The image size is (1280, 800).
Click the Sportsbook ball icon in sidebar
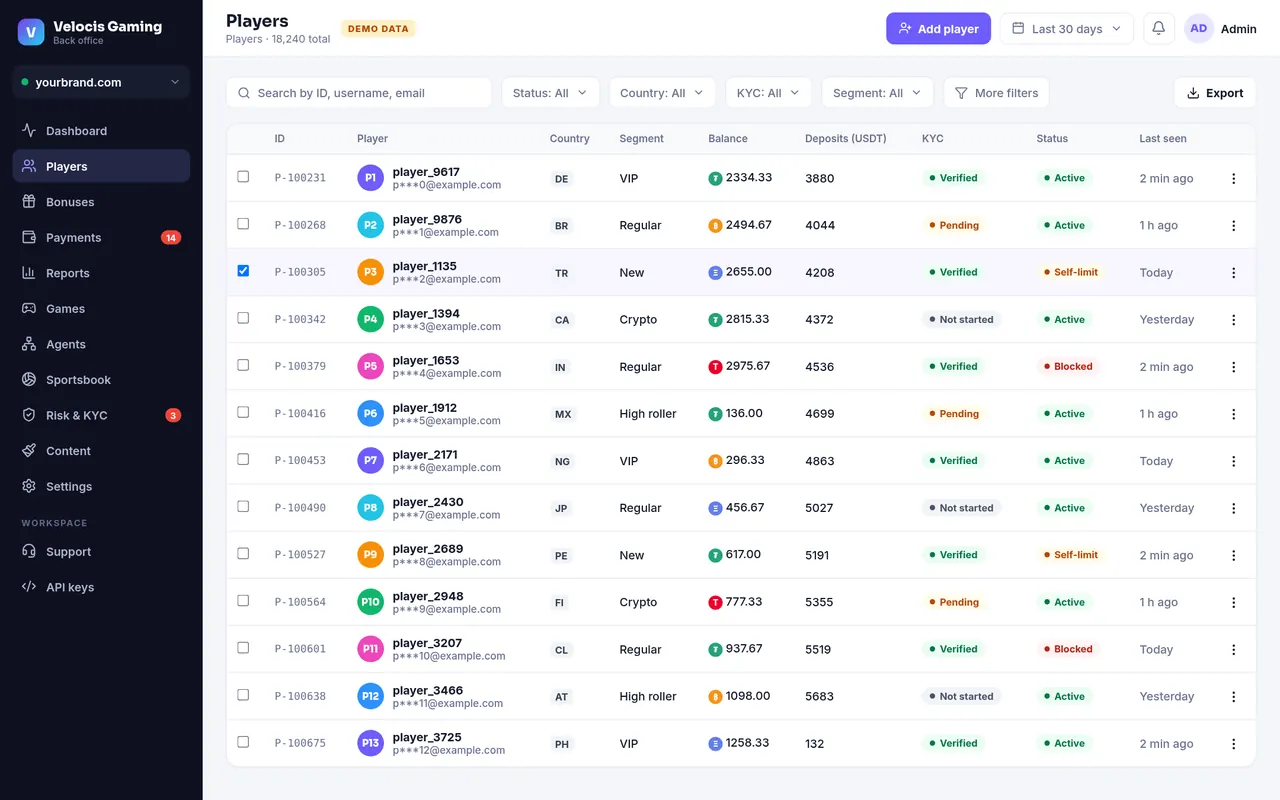click(x=29, y=380)
